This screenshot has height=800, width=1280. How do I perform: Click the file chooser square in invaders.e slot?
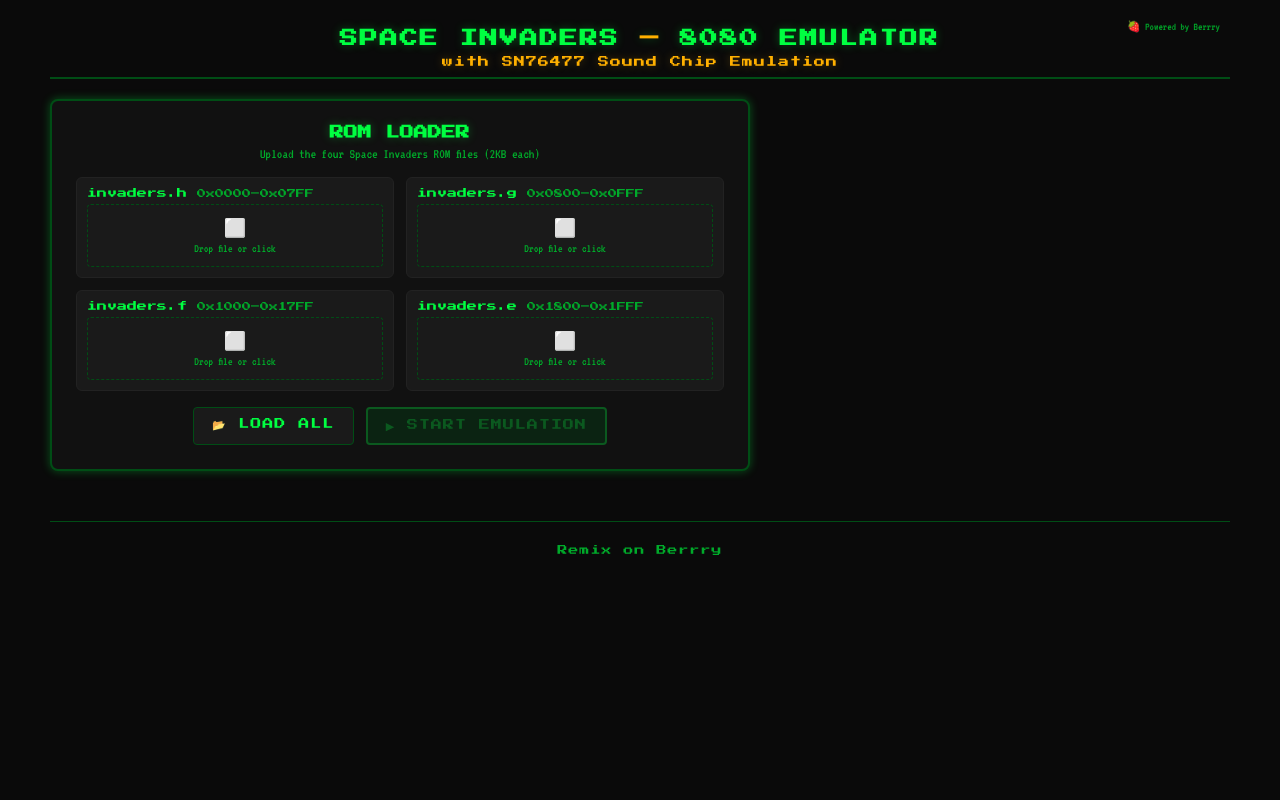[x=564, y=341]
